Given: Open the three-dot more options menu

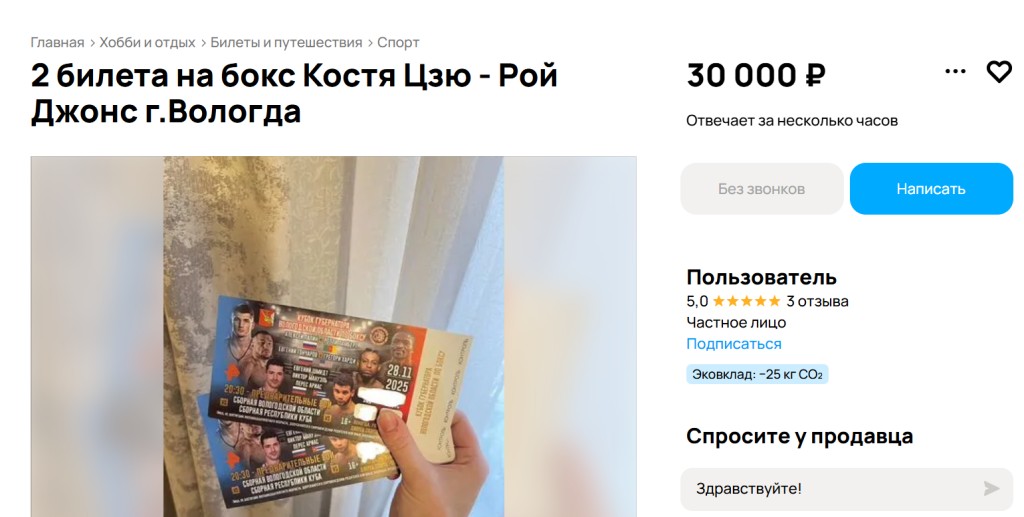Looking at the screenshot, I should pos(955,71).
